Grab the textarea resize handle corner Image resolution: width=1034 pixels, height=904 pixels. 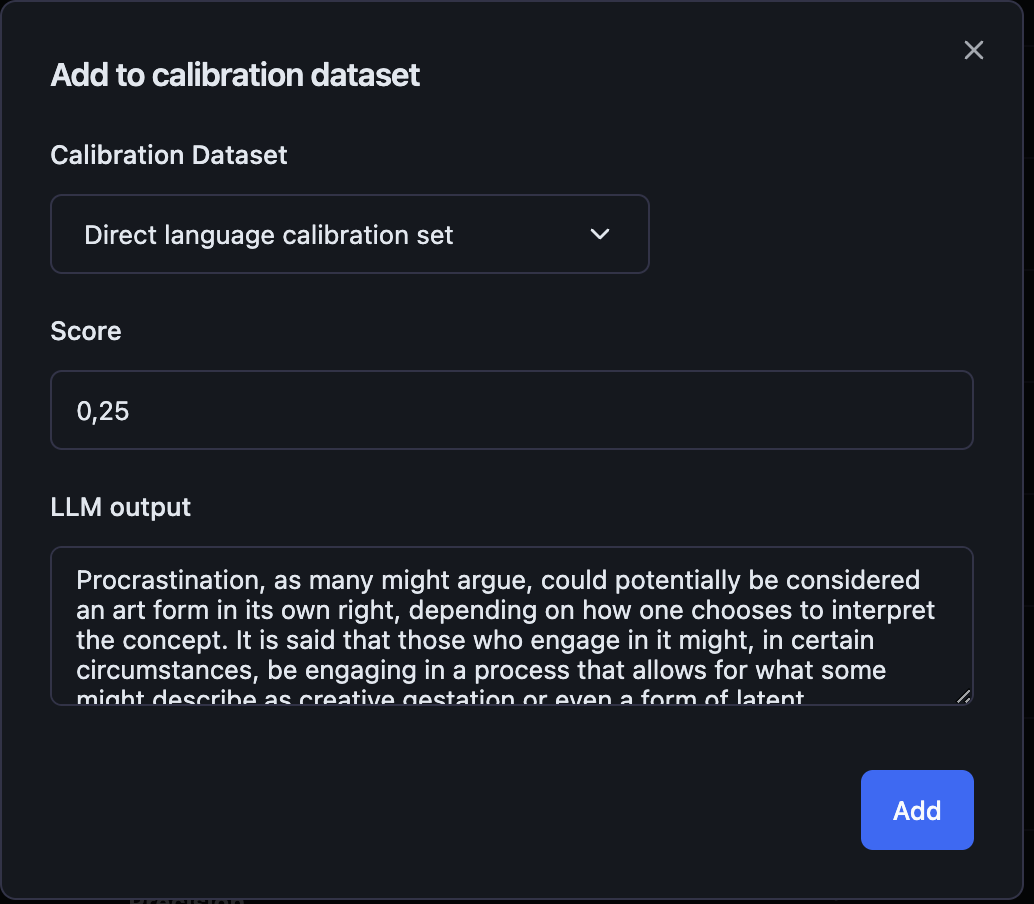coord(964,697)
